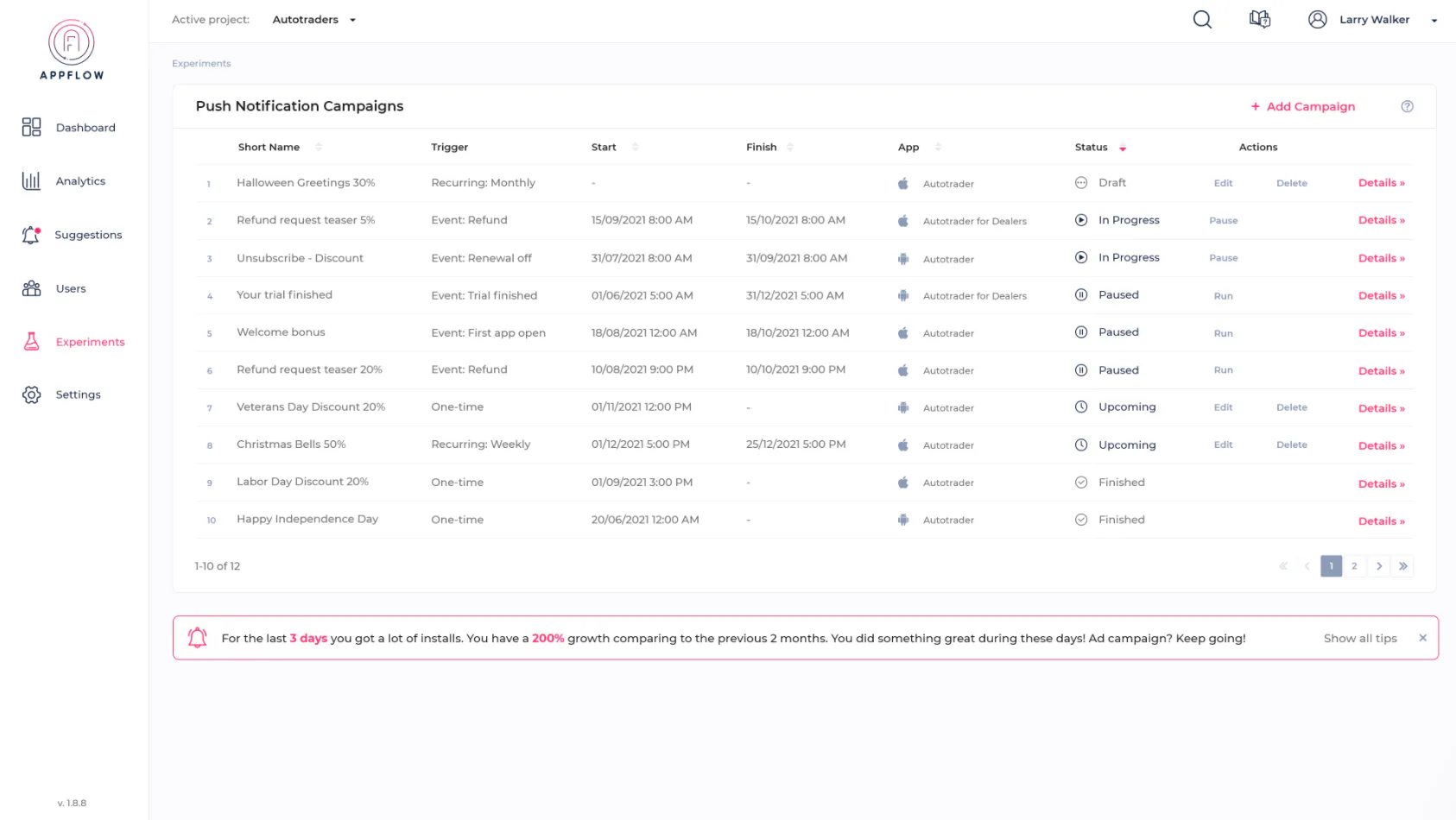Go to next page arrow
1456x820 pixels.
[1378, 566]
